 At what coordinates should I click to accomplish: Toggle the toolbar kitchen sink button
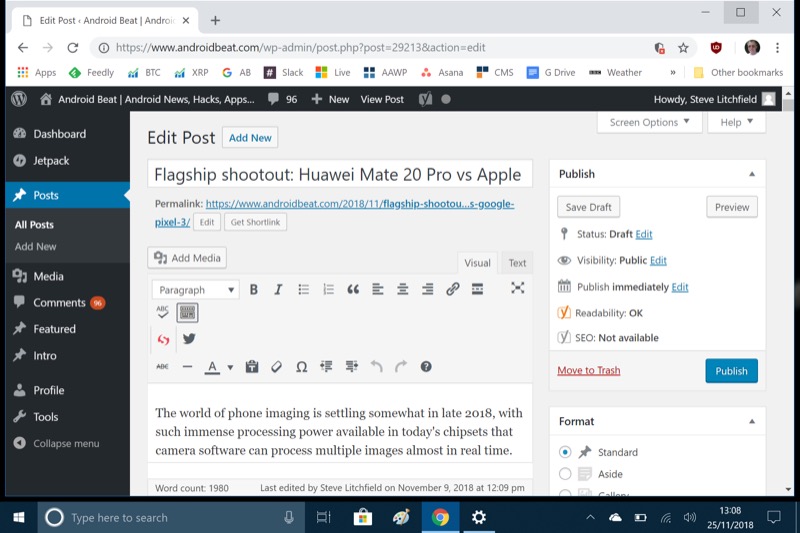coord(187,312)
